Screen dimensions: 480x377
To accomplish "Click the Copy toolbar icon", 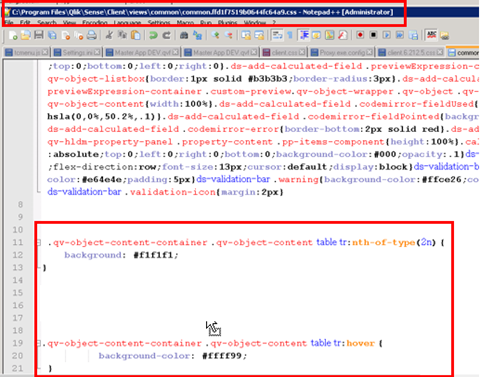I will tap(122, 35).
